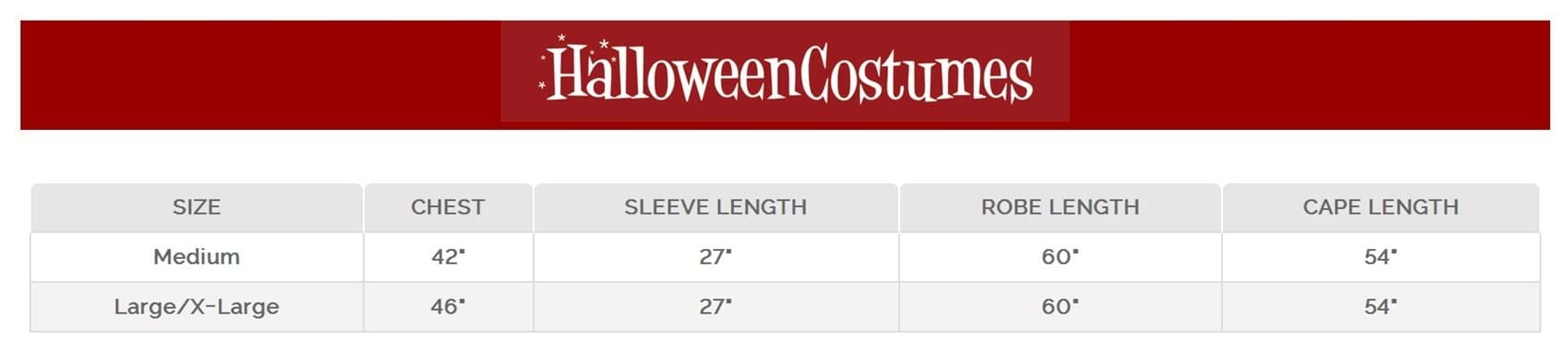Click the 42" chest value for Medium
The image size is (1568, 362).
pos(448,257)
